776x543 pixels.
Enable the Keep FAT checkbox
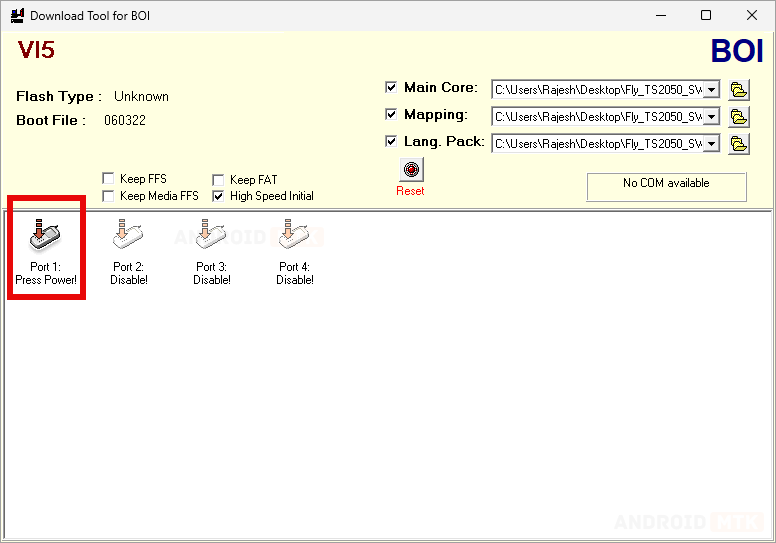point(218,180)
